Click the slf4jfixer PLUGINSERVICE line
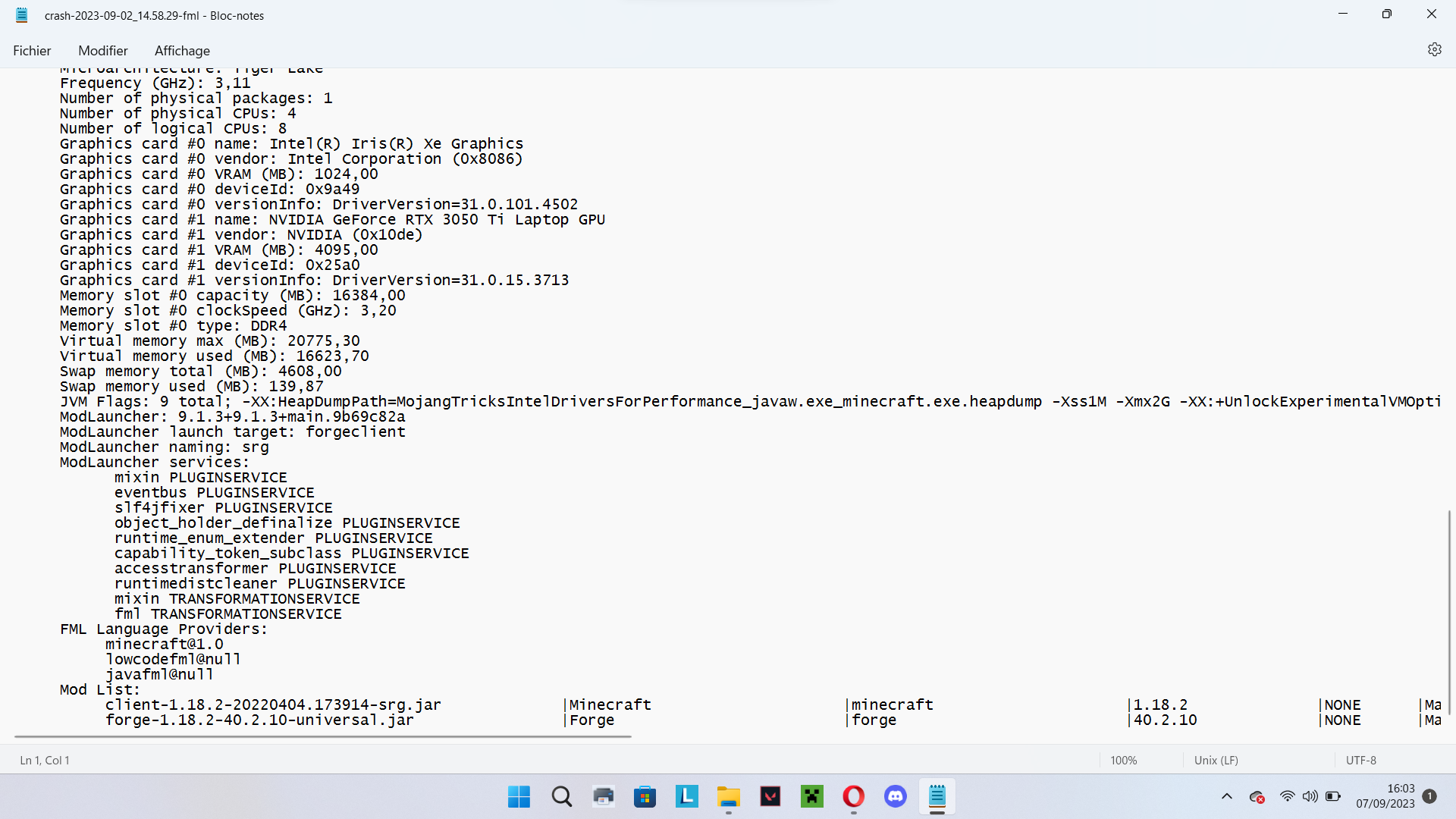The height and width of the screenshot is (819, 1456). pyautogui.click(x=224, y=508)
